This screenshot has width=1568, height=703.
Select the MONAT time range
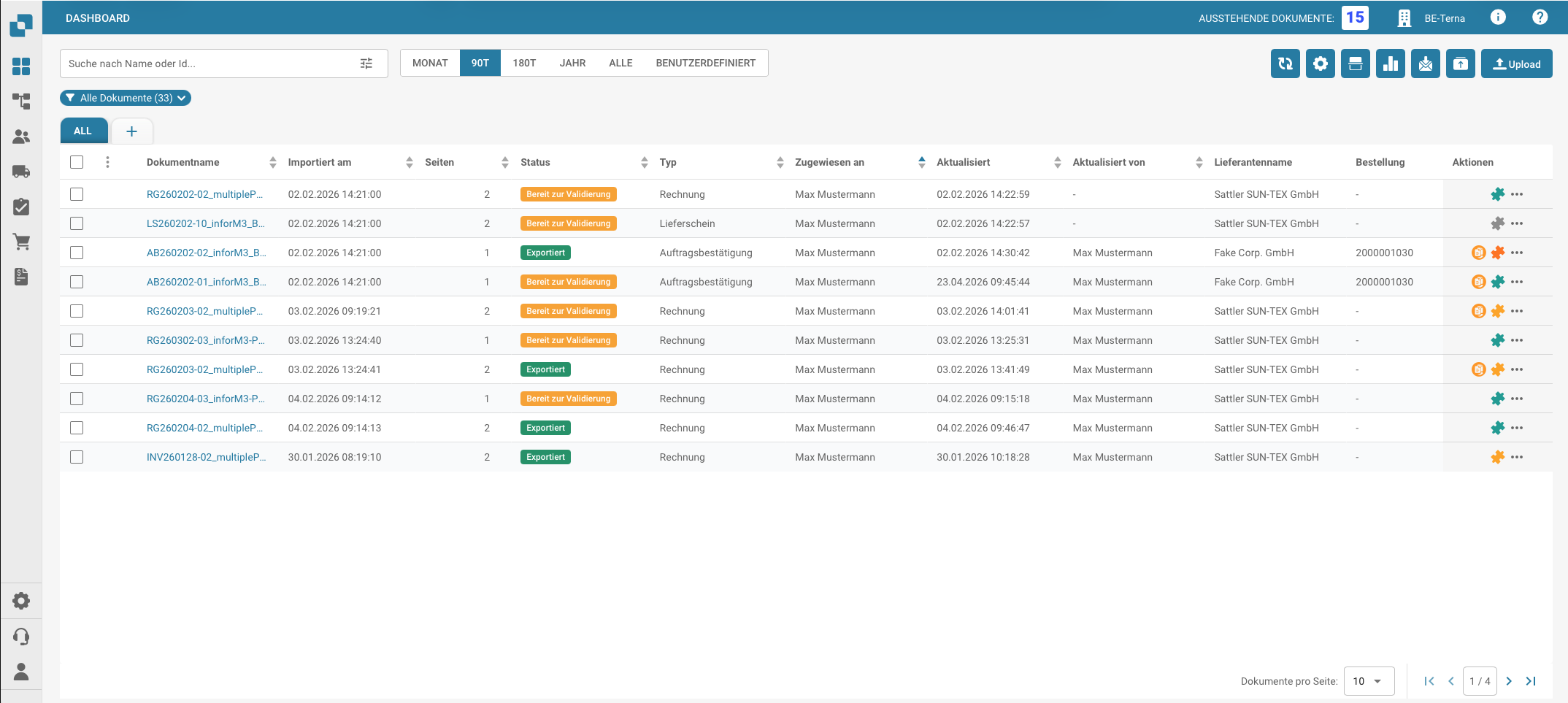click(x=430, y=63)
